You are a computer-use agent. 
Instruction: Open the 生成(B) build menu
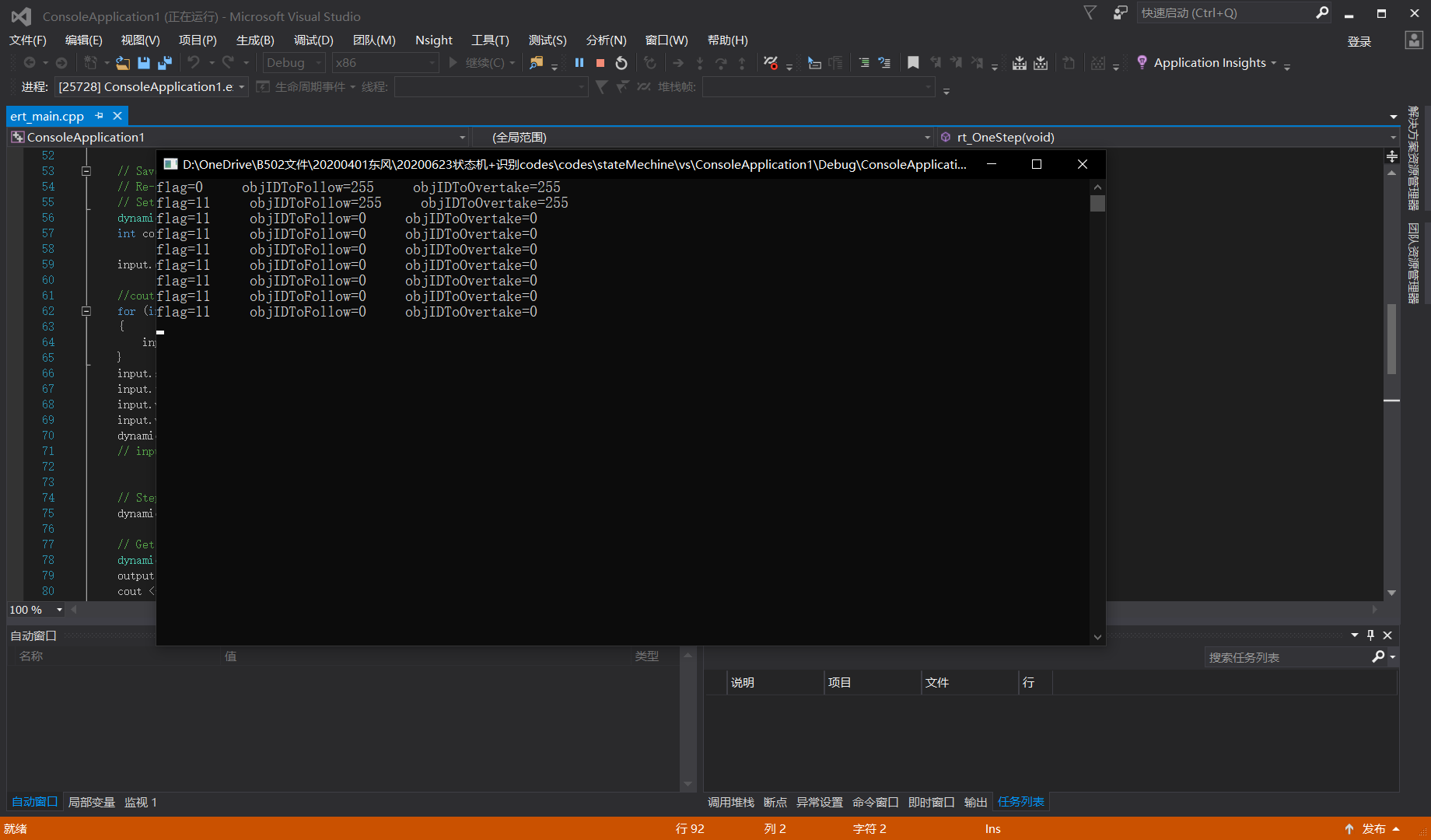tap(255, 40)
